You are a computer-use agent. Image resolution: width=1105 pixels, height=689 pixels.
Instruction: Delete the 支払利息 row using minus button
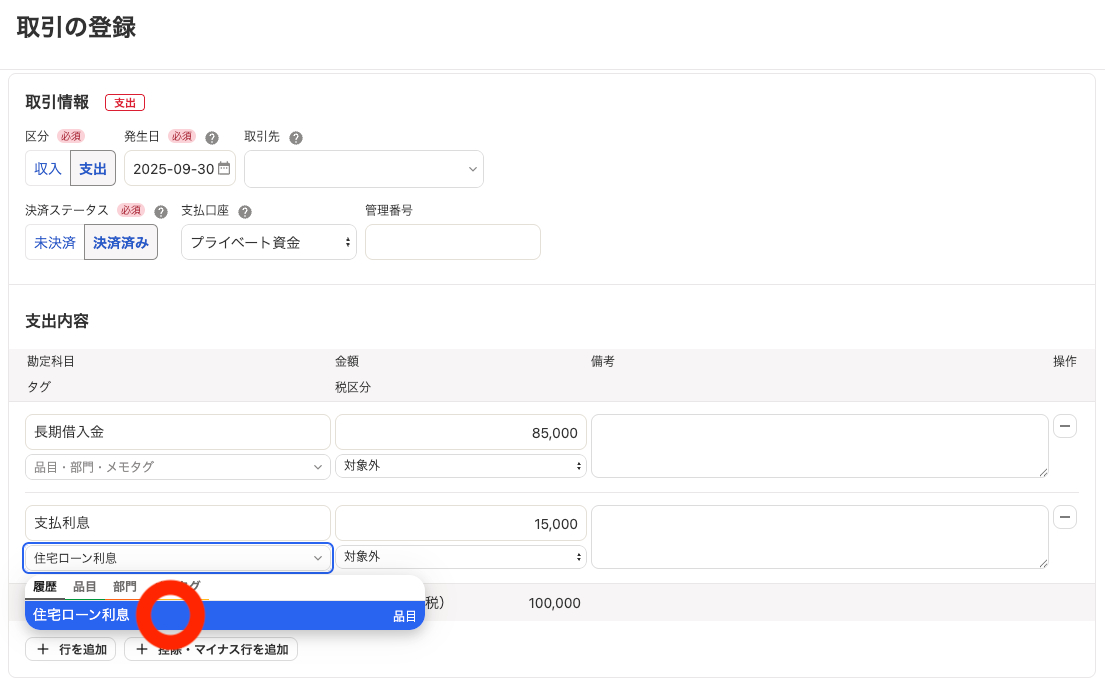[x=1065, y=517]
